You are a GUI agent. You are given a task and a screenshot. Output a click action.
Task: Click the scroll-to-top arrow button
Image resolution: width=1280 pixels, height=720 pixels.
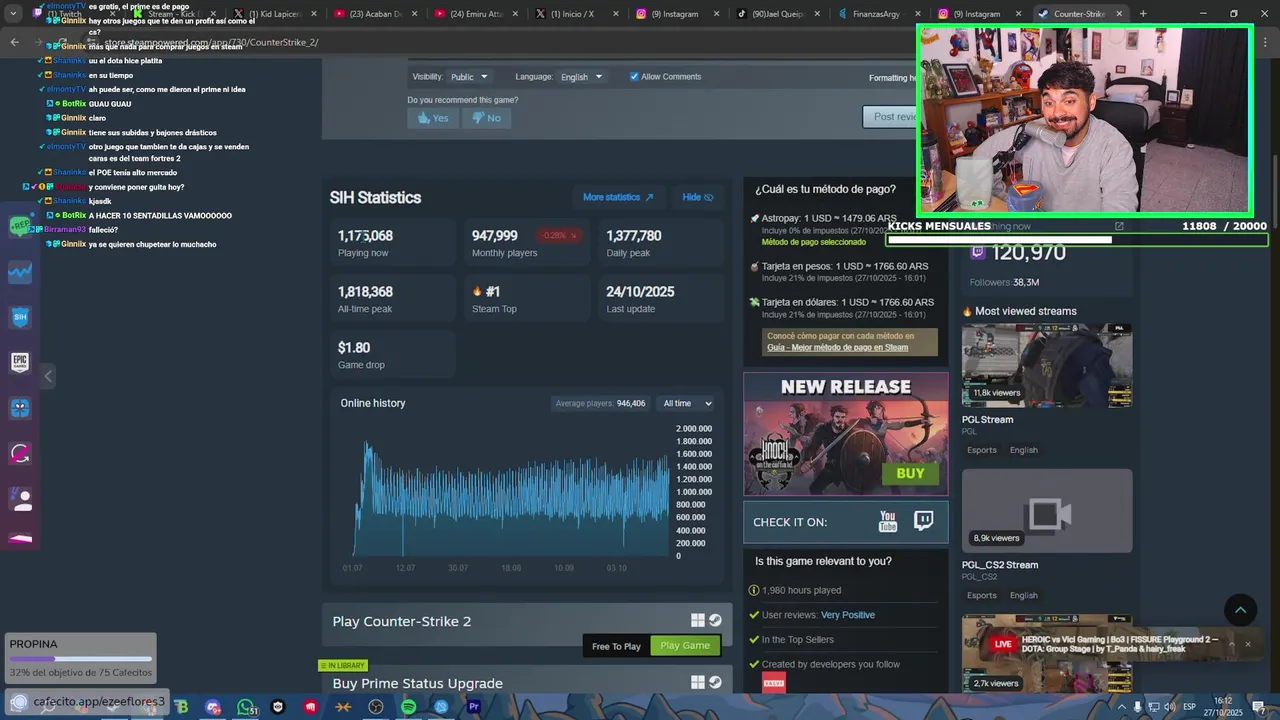point(1240,610)
